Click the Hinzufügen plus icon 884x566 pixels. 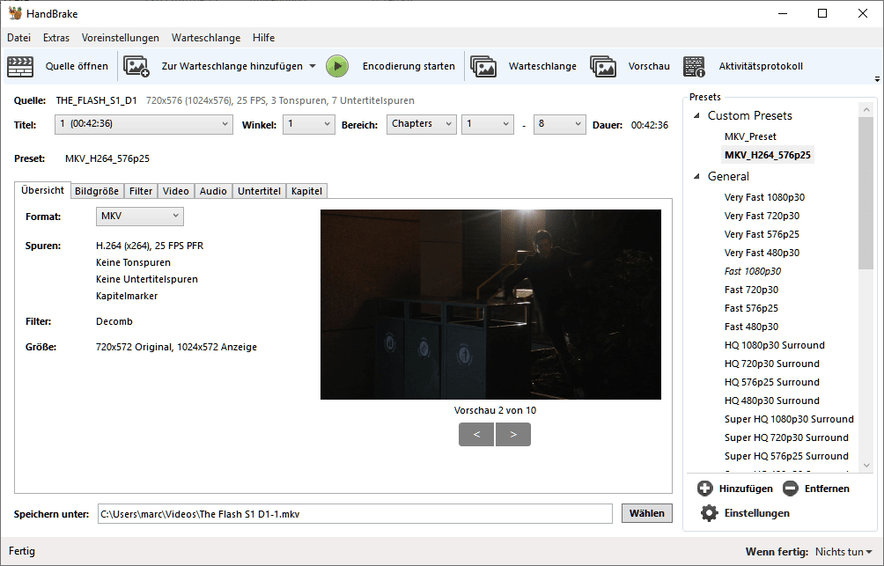705,488
